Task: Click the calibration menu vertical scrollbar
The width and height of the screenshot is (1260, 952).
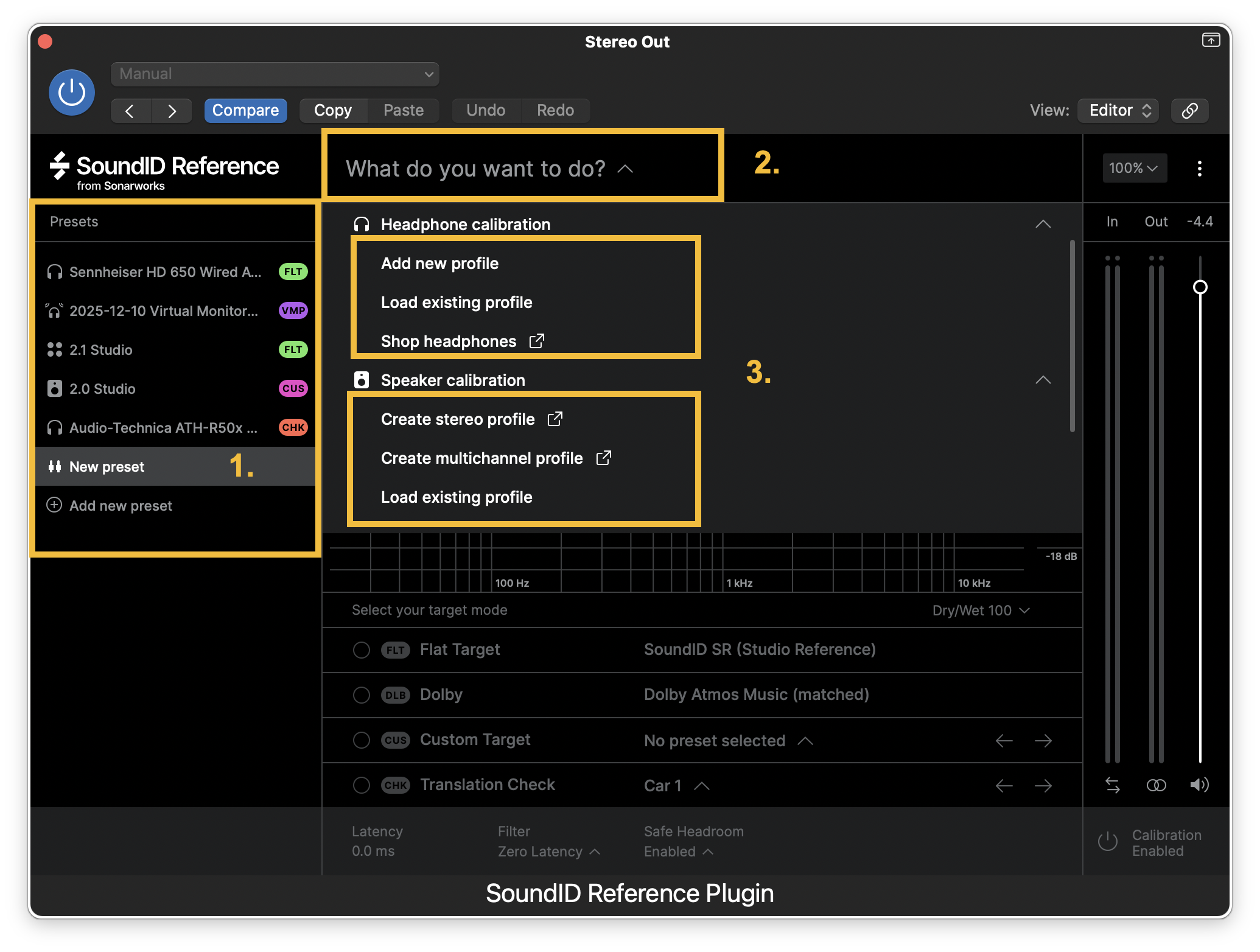Action: [x=1072, y=336]
